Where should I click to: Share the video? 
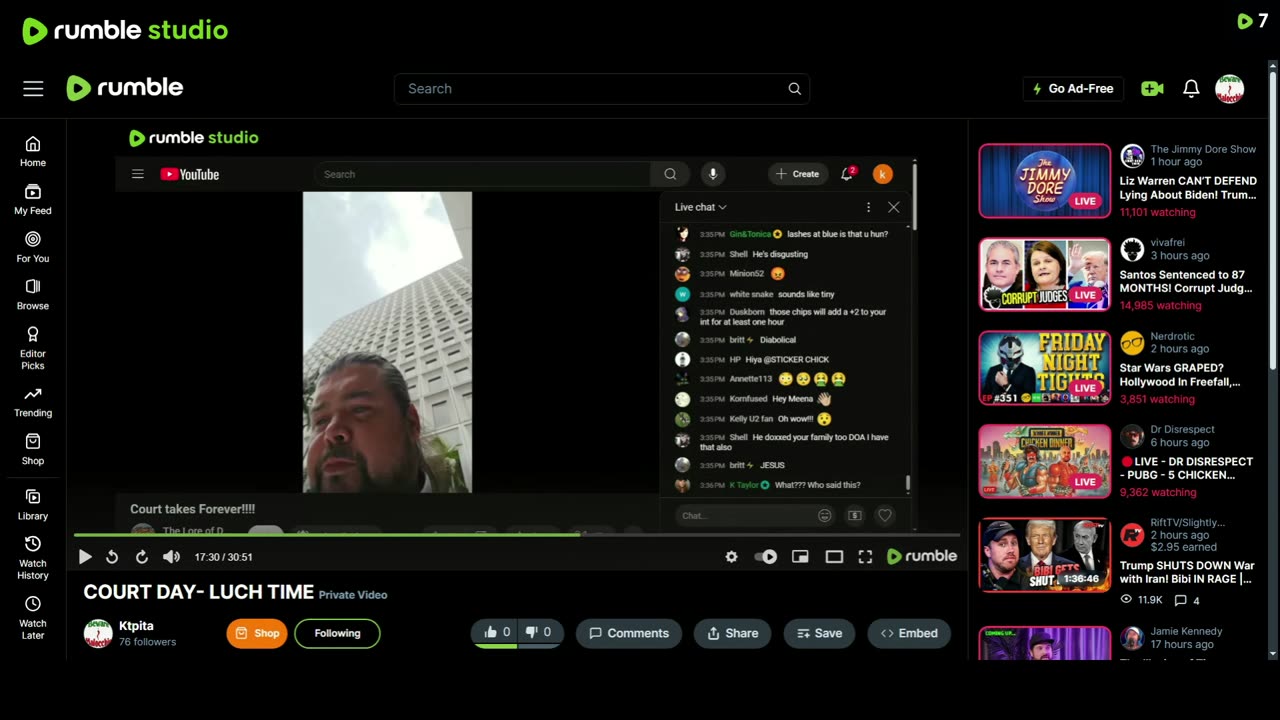(733, 633)
